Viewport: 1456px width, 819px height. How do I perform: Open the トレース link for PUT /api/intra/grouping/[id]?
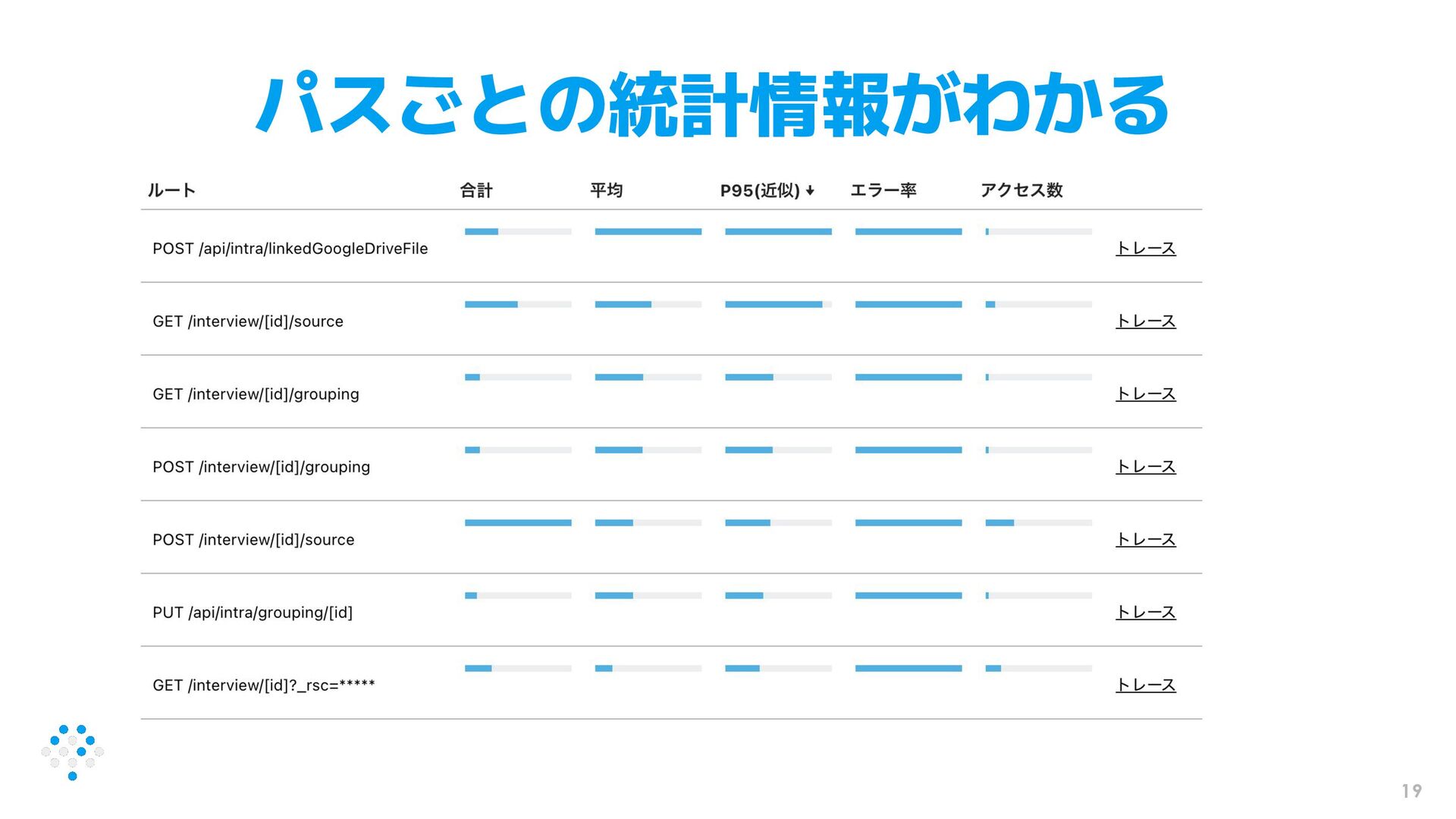coord(1145,613)
